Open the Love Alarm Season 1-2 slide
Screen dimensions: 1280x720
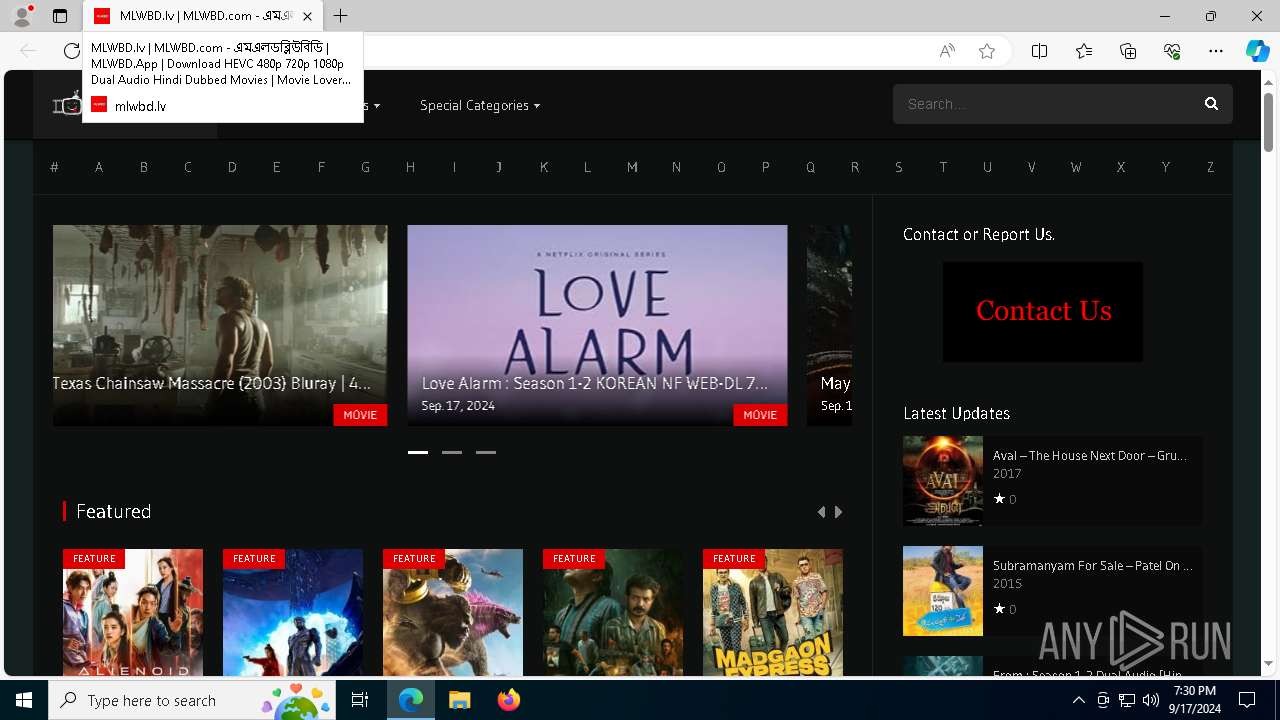click(x=597, y=325)
